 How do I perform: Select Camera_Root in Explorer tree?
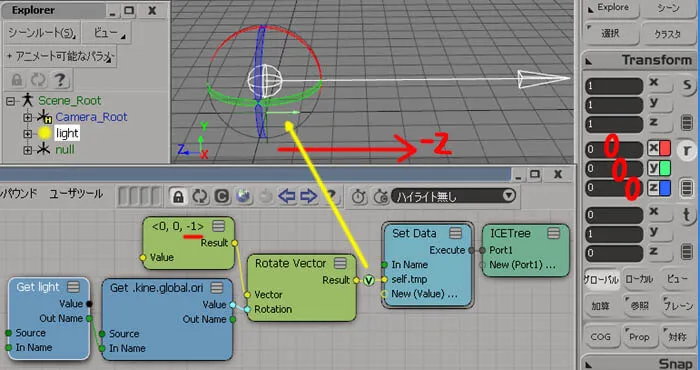click(92, 117)
